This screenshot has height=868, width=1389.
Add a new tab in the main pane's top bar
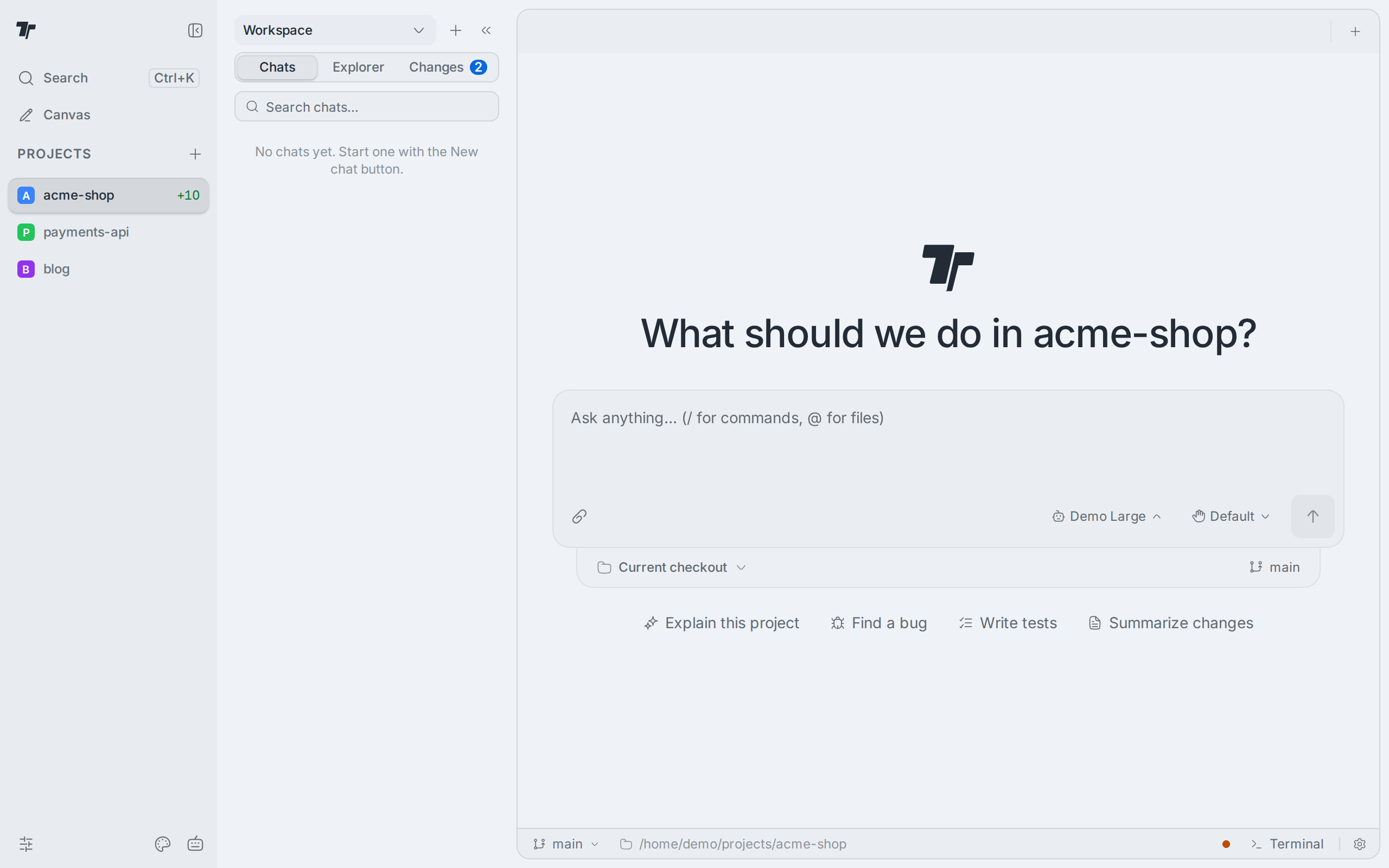click(x=1355, y=31)
